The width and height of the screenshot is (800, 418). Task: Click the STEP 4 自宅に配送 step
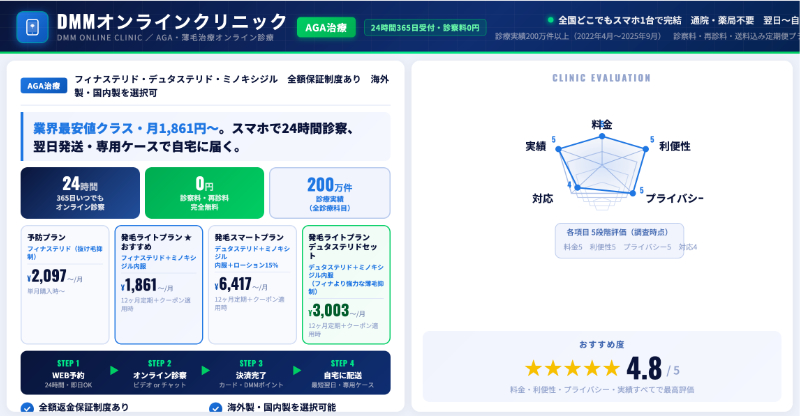coord(345,370)
